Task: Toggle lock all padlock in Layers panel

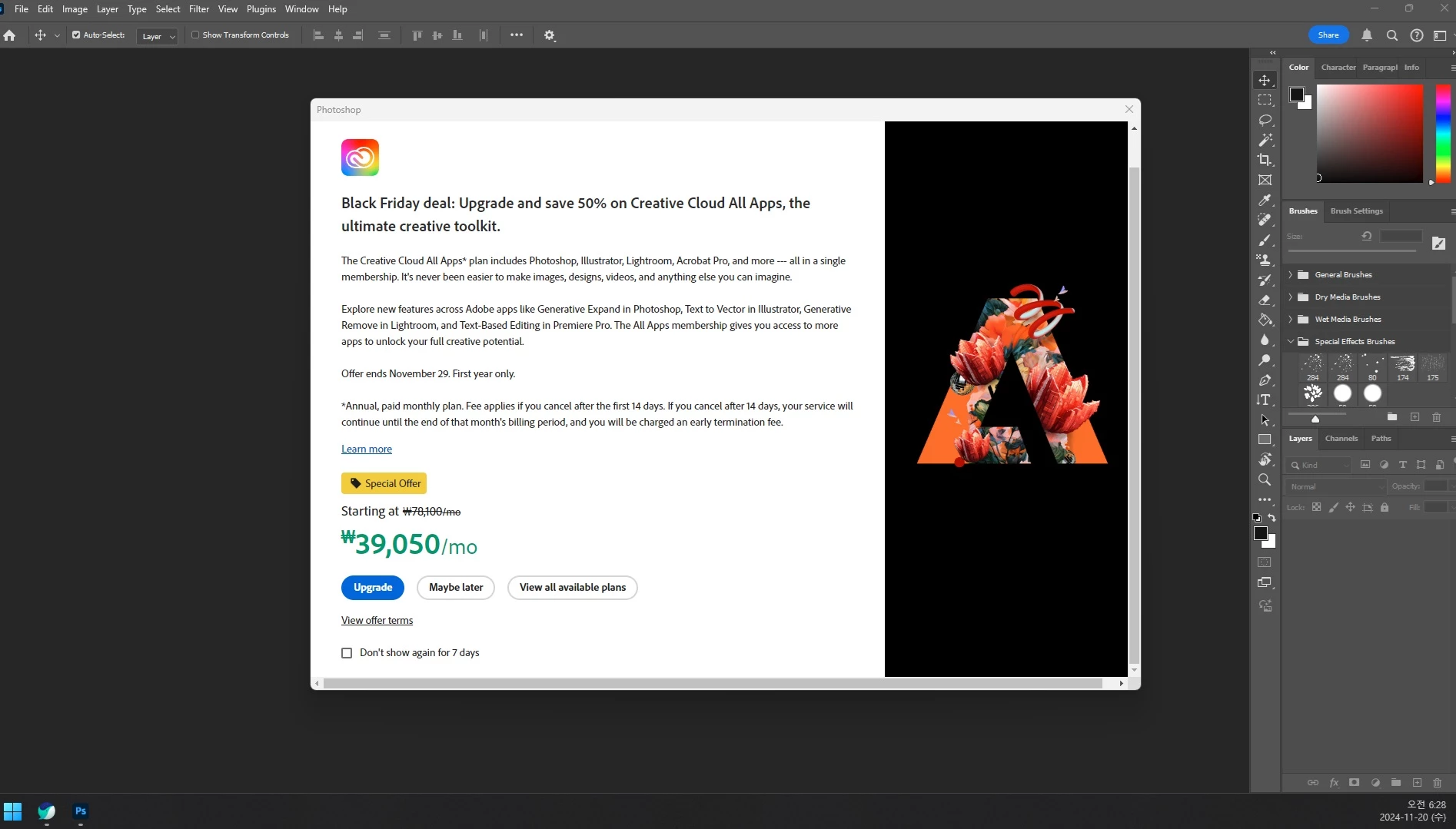Action: (1385, 507)
